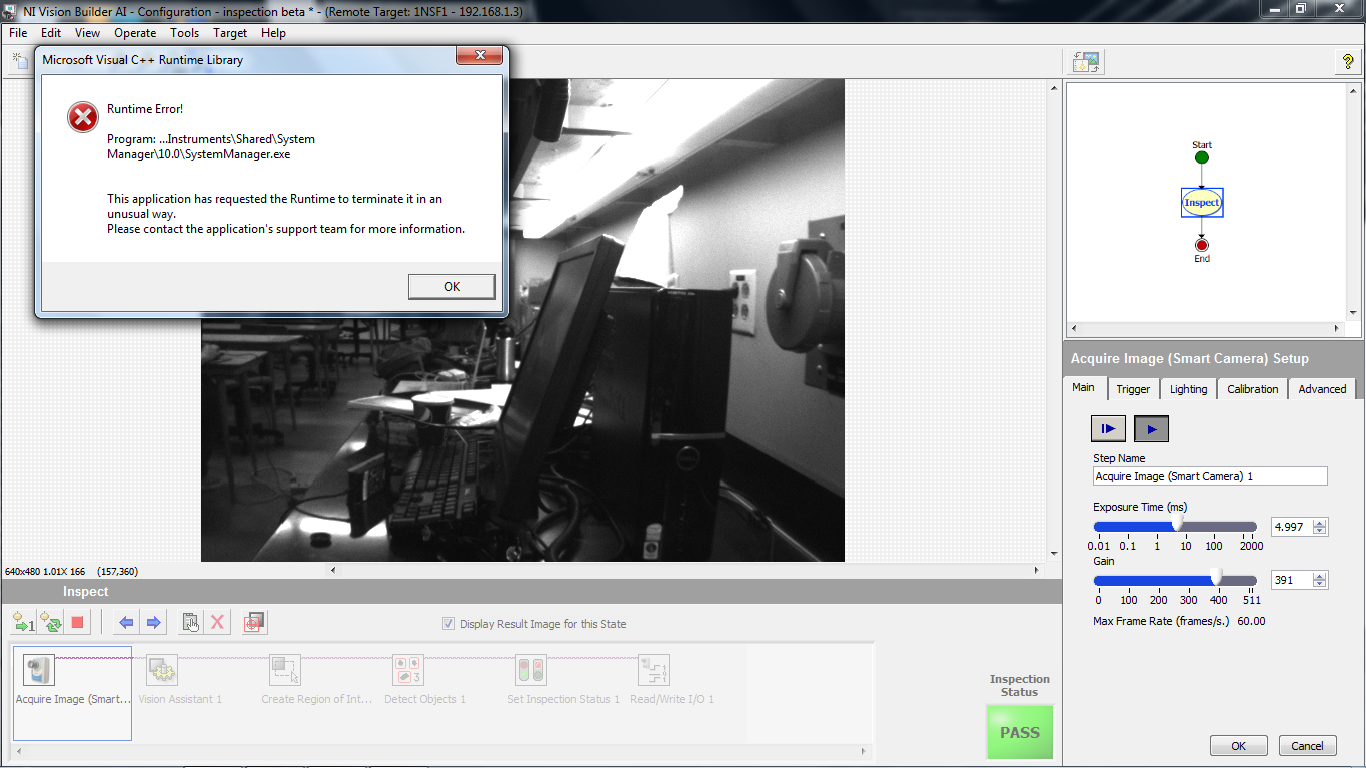Image resolution: width=1366 pixels, height=768 pixels.
Task: Toggle main window/state diagram view icon
Action: click(x=1086, y=62)
